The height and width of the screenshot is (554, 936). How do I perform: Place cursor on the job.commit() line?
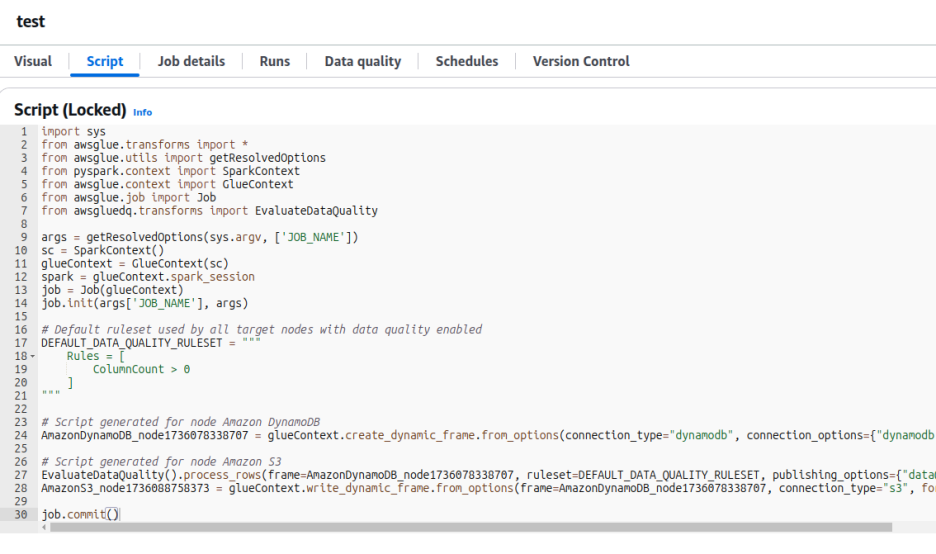click(x=80, y=514)
